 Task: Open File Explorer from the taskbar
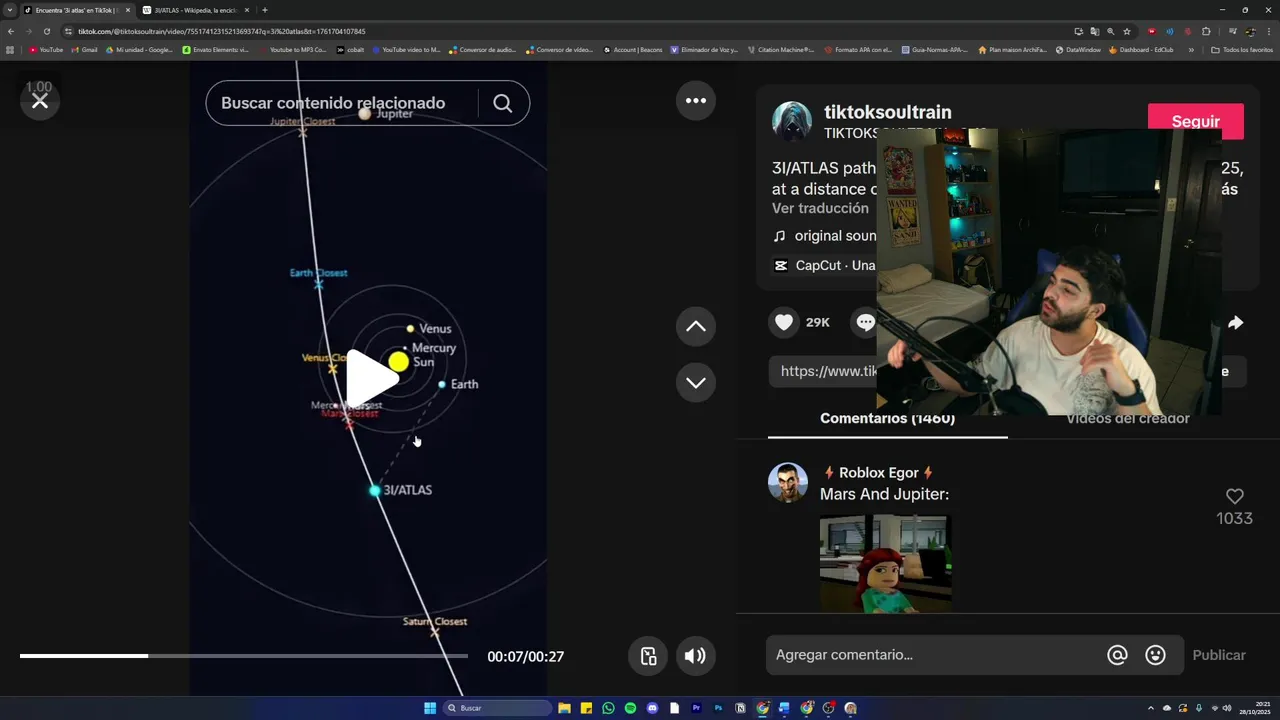[564, 708]
